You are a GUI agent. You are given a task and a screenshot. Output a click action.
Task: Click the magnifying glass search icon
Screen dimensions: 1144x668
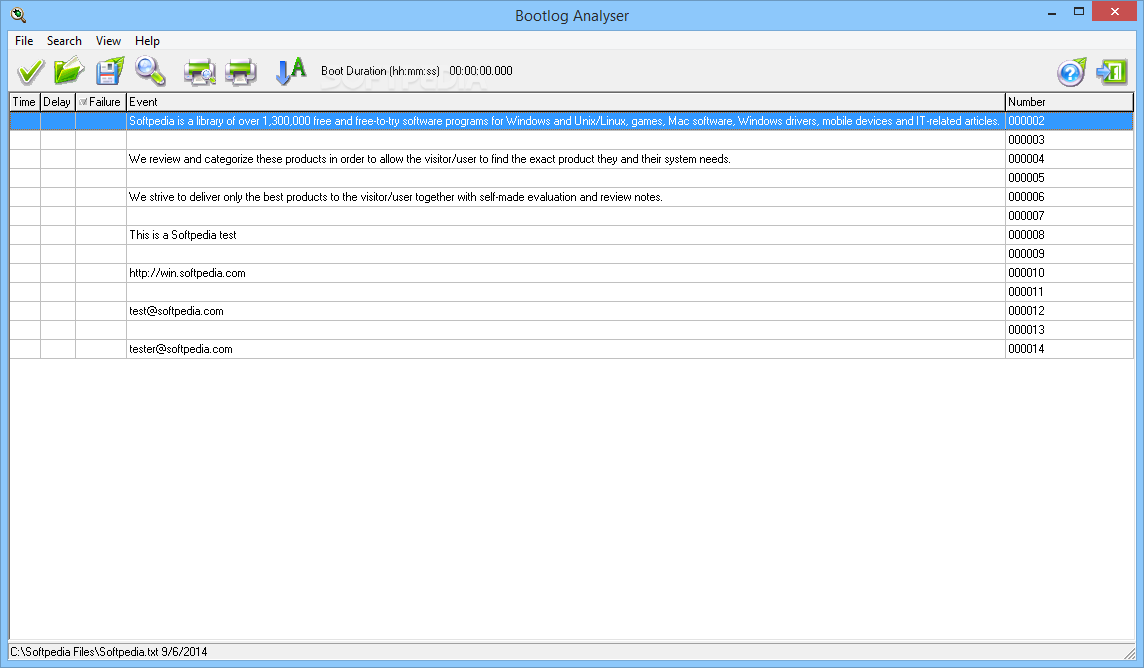coord(150,71)
